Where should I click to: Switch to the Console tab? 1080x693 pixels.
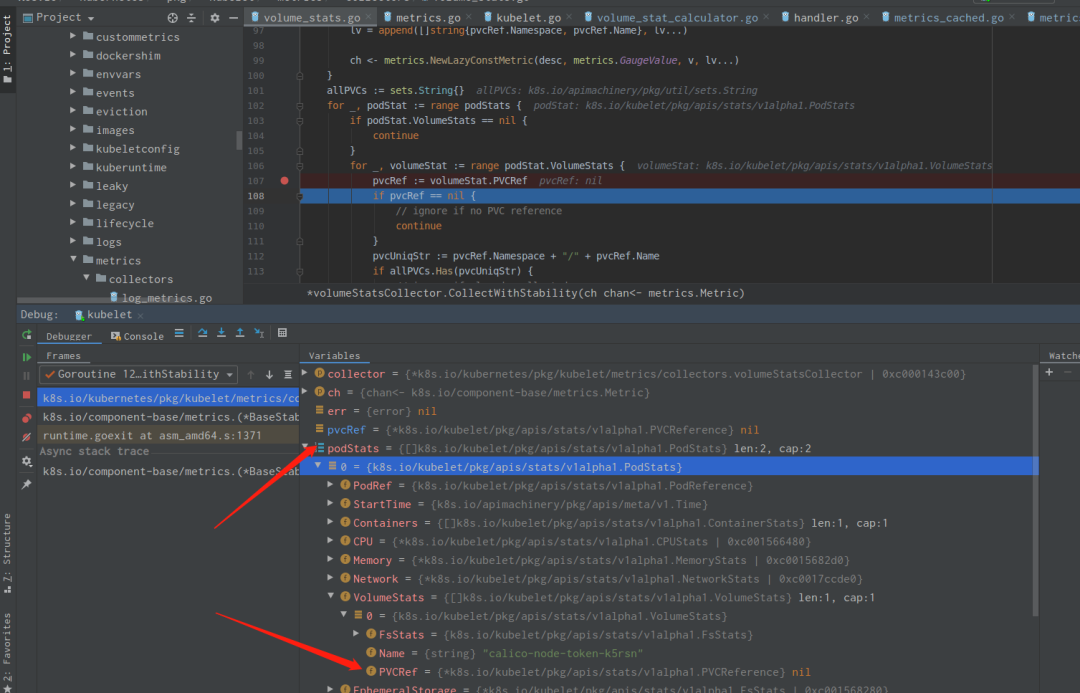click(x=137, y=336)
